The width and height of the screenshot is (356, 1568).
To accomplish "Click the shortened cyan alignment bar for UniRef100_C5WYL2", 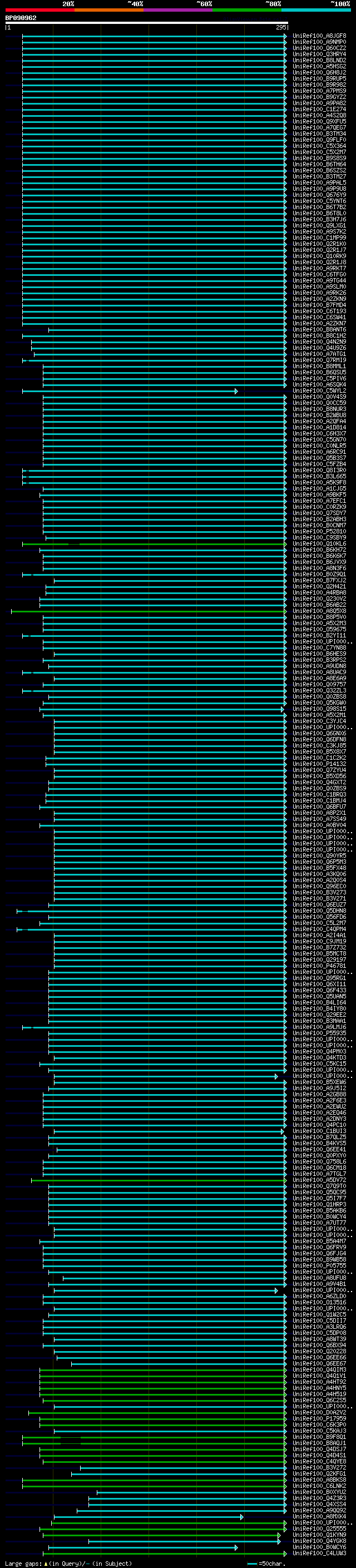I will (130, 391).
